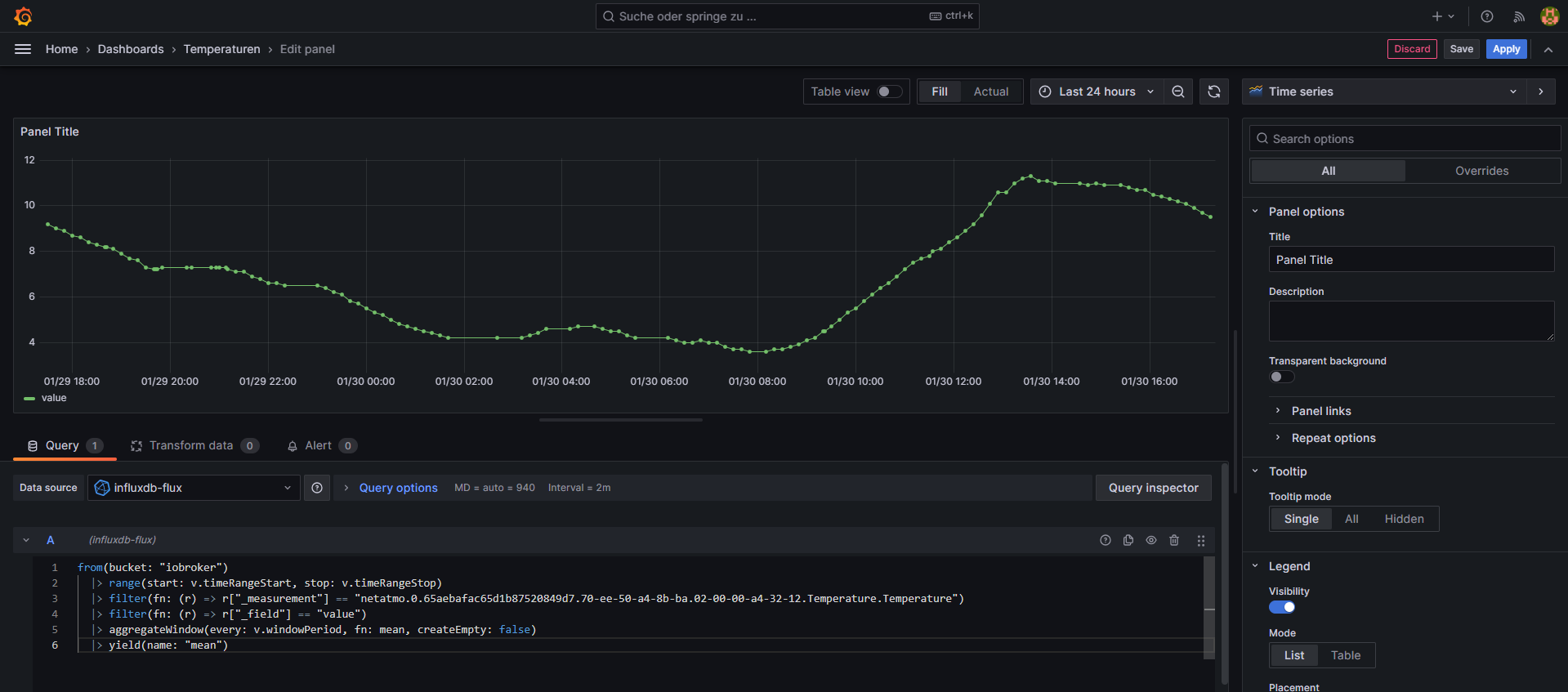Open the plus new-item menu
Screen dimensions: 1568x692
[1443, 16]
